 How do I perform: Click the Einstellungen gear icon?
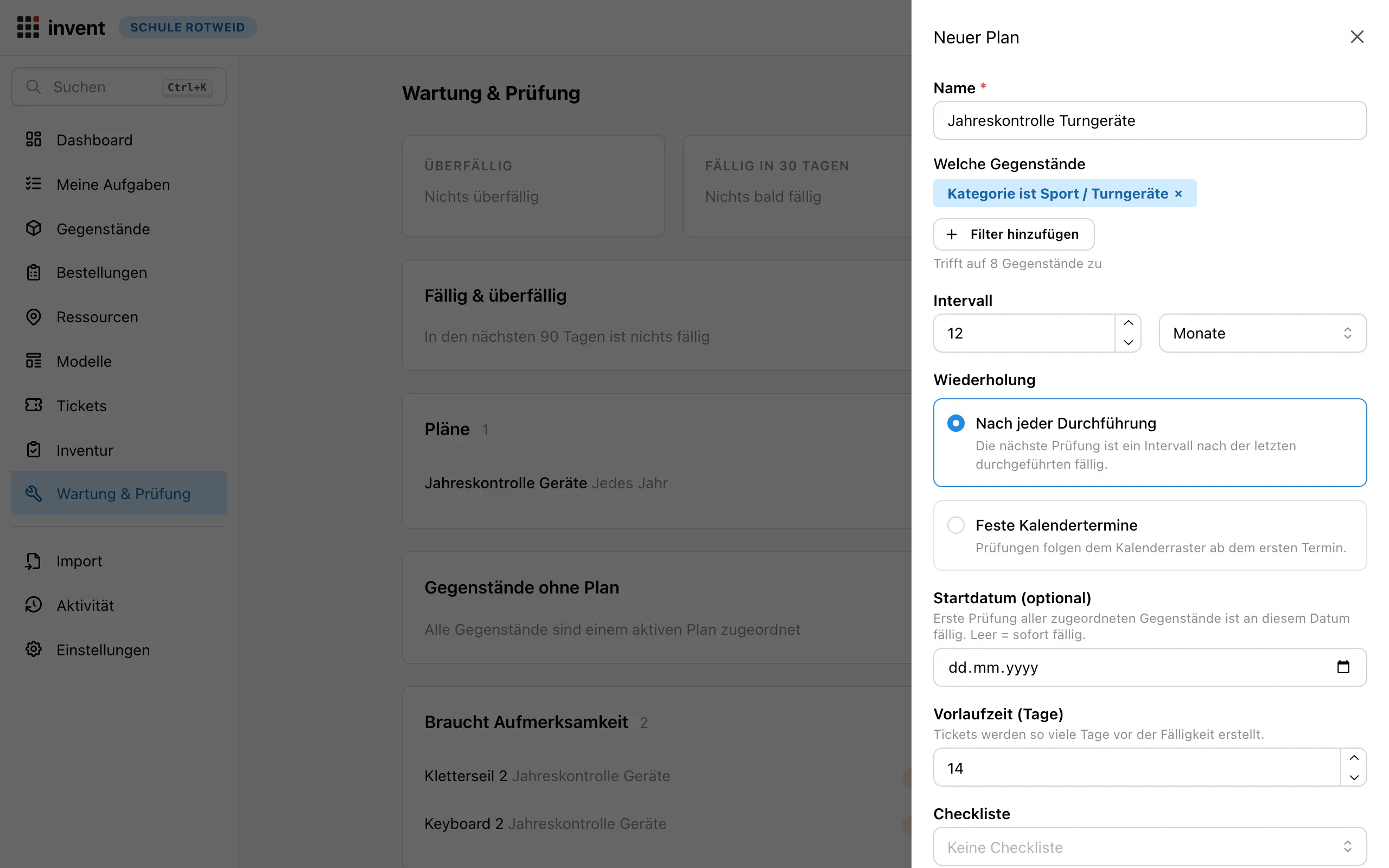tap(33, 649)
